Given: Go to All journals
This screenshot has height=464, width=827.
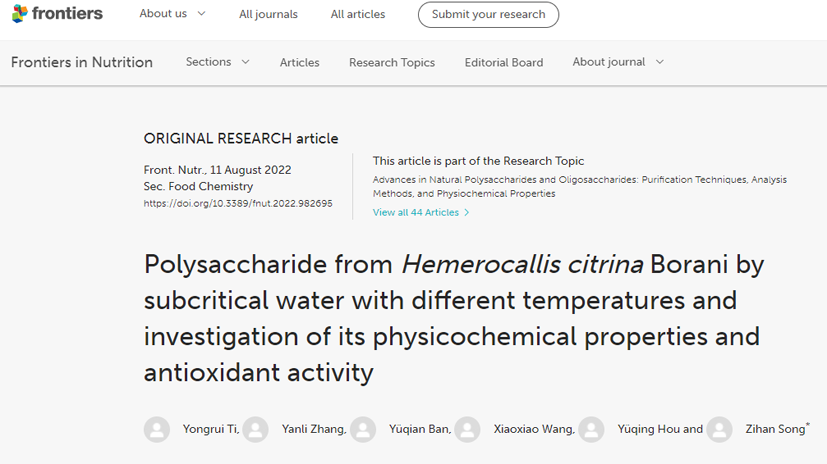Looking at the screenshot, I should click(268, 15).
